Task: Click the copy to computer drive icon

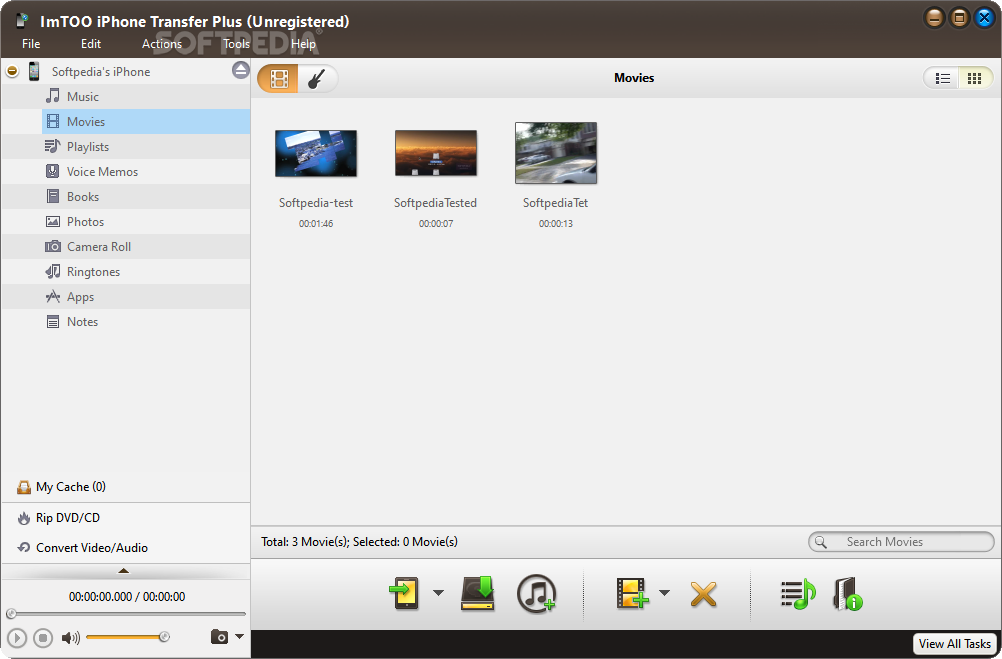Action: click(478, 594)
